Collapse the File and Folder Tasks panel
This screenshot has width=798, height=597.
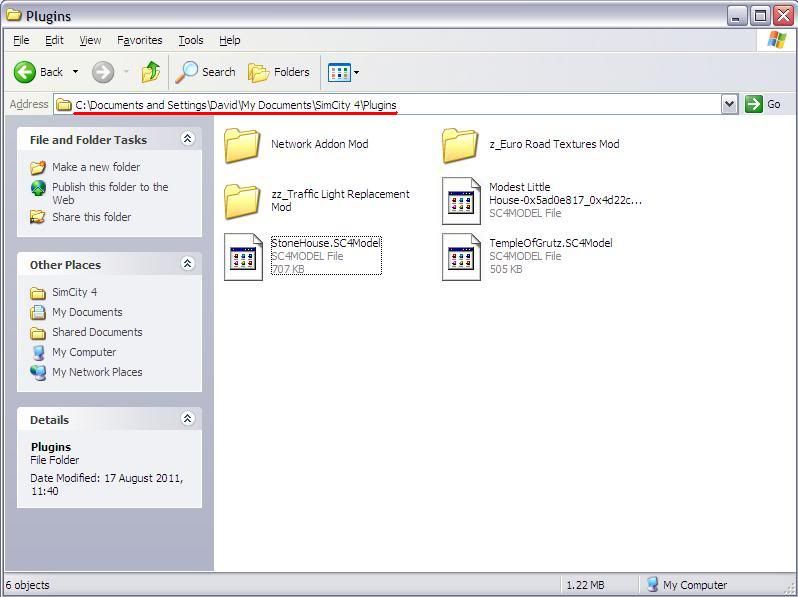click(x=187, y=139)
